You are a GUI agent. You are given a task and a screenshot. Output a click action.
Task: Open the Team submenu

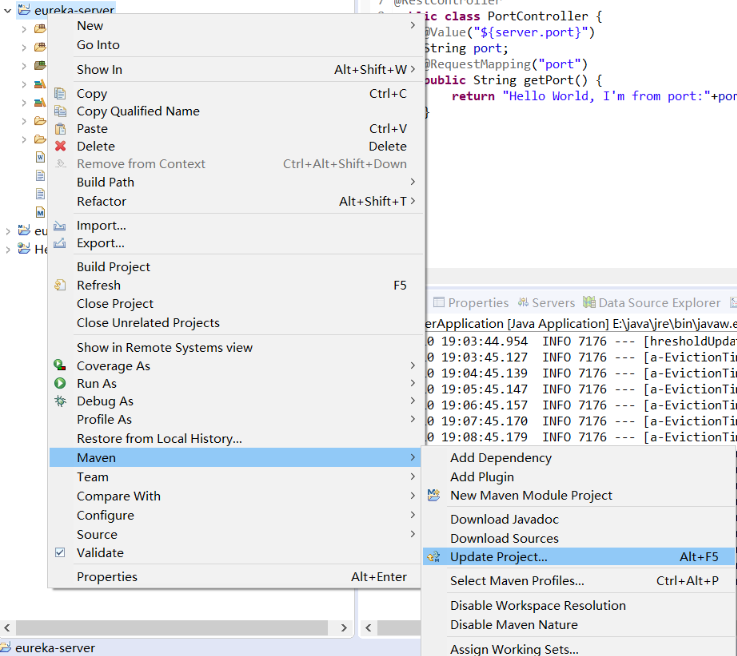pyautogui.click(x=235, y=477)
